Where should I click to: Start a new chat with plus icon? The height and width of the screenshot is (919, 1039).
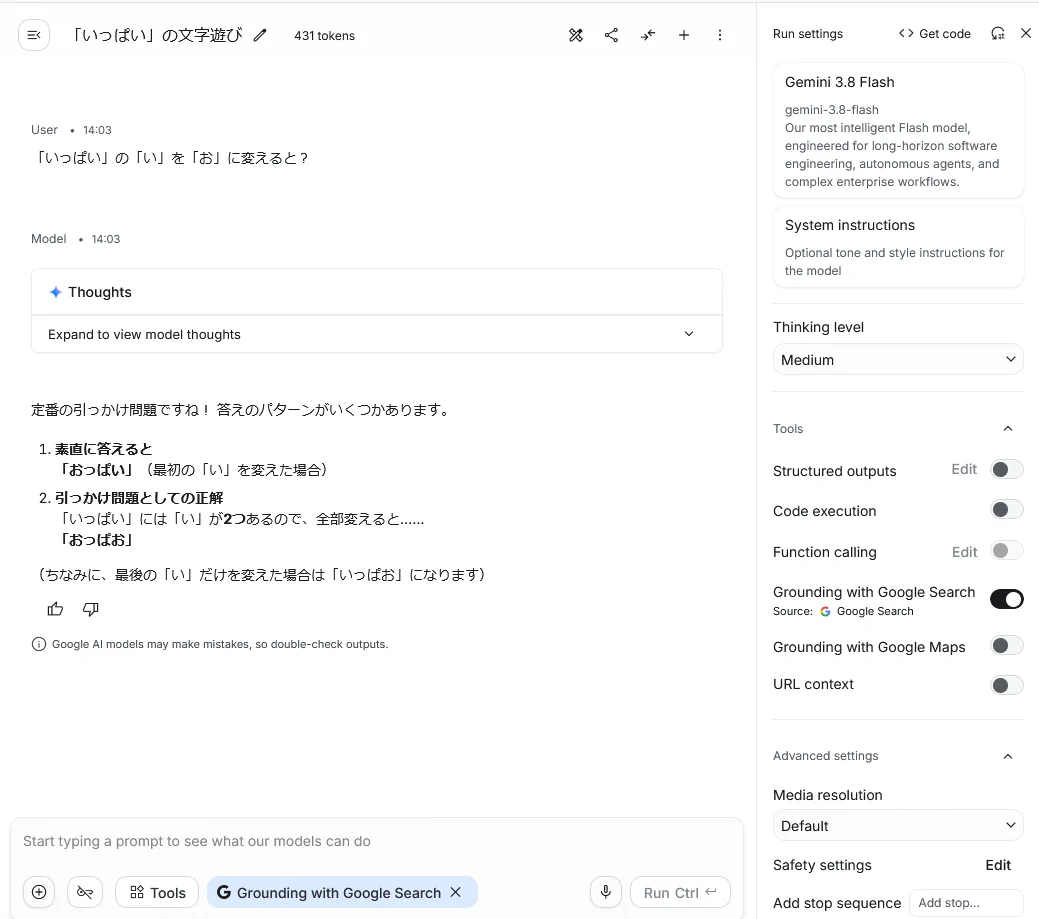pyautogui.click(x=684, y=35)
